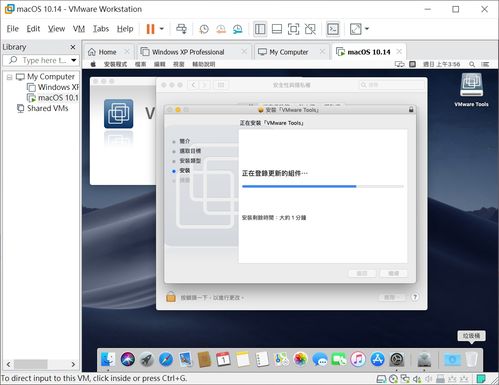Open the power options dropdown arrow
Screen dimensions: 499x385
coord(162,29)
